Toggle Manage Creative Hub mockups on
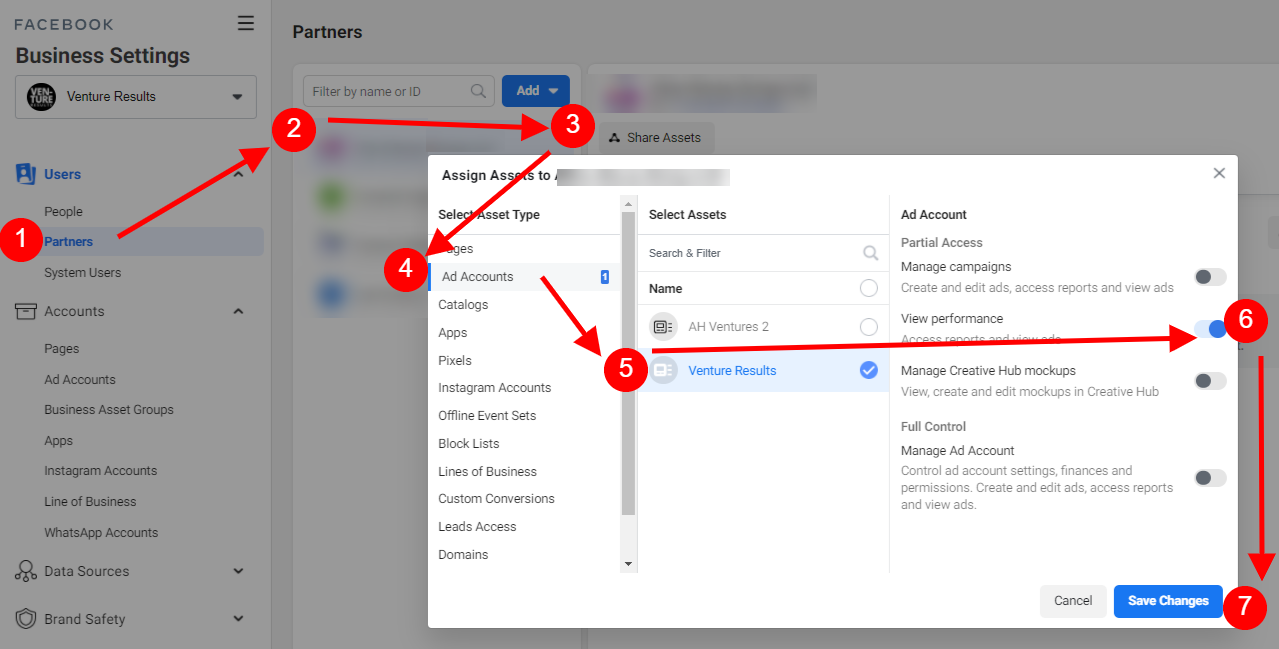Screen dimensions: 1279x649 [1210, 381]
